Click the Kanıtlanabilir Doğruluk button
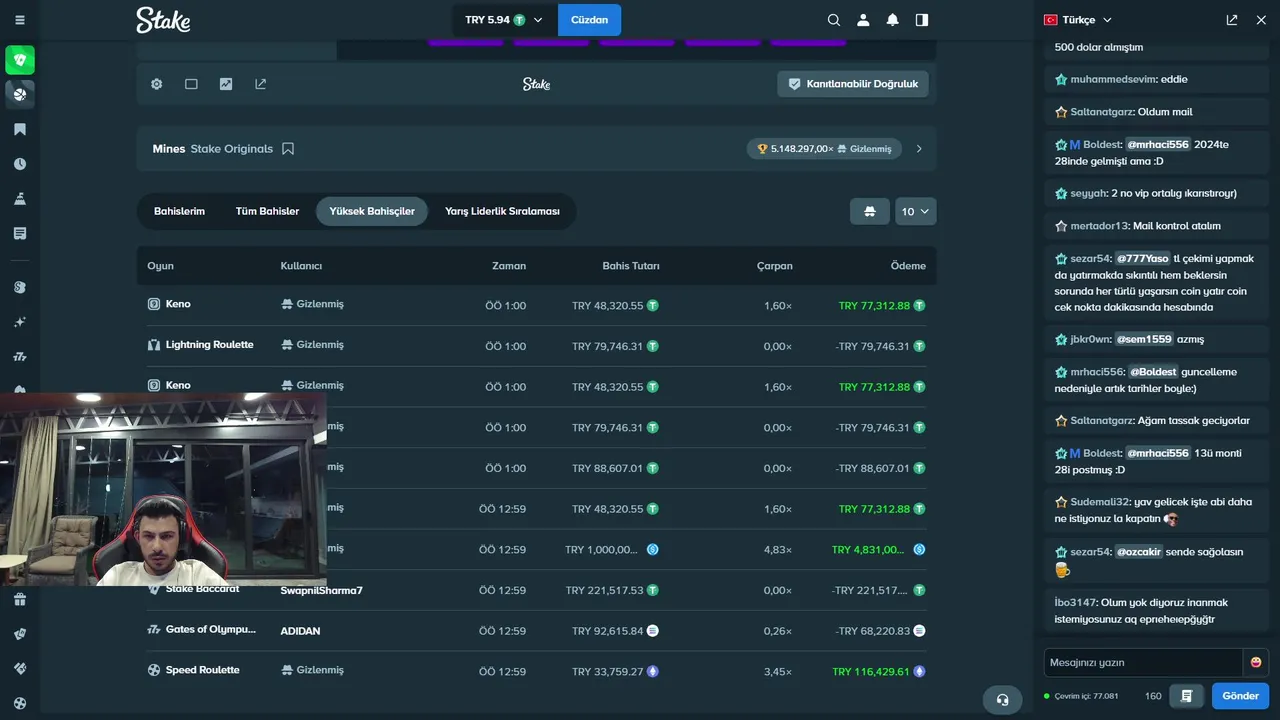 852,84
